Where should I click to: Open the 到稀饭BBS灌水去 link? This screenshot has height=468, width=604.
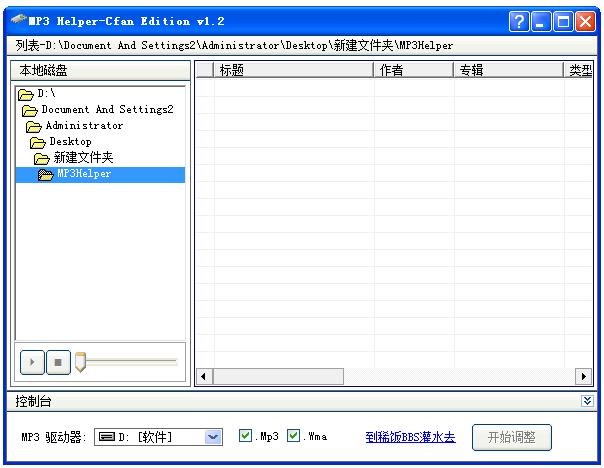(x=410, y=437)
